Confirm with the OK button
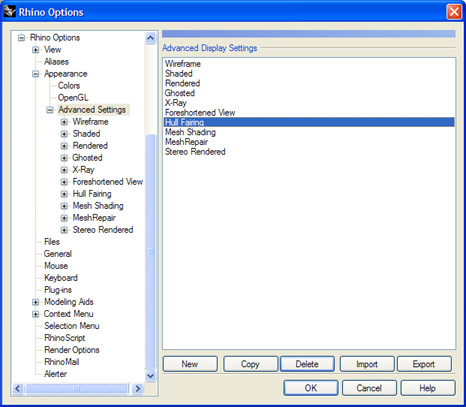 click(311, 388)
